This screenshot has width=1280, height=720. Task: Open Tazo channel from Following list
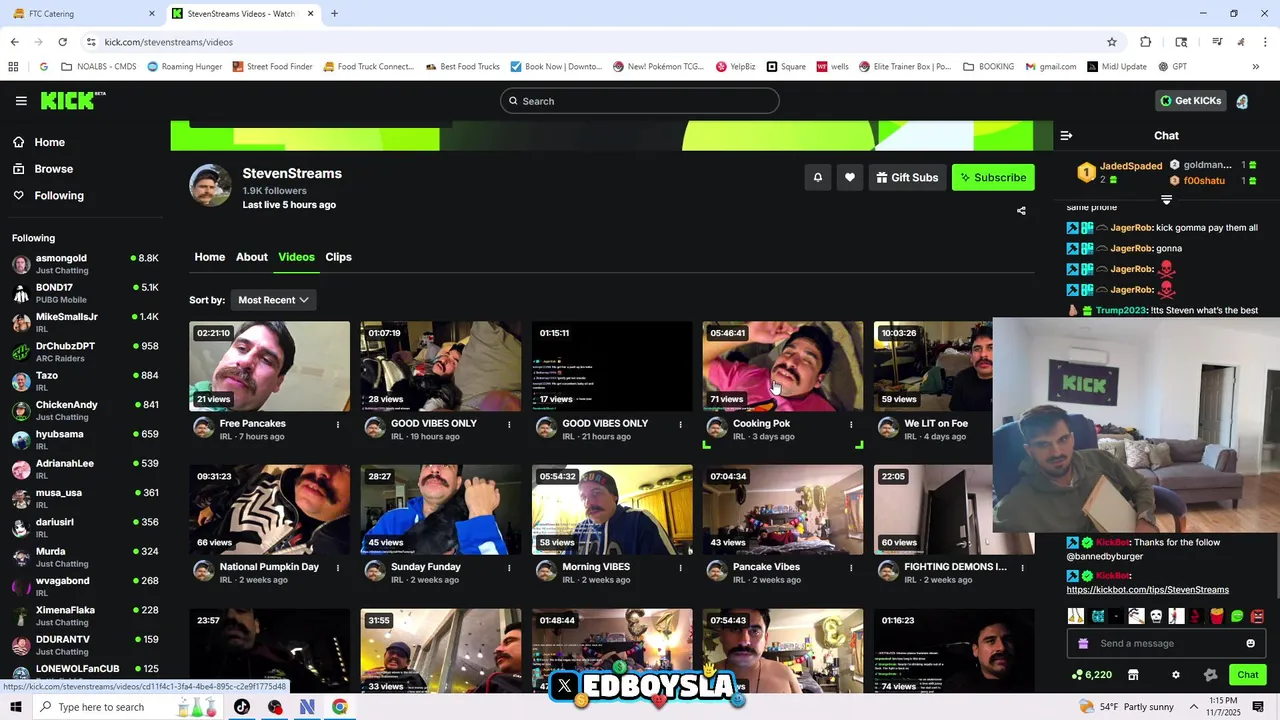pyautogui.click(x=85, y=381)
